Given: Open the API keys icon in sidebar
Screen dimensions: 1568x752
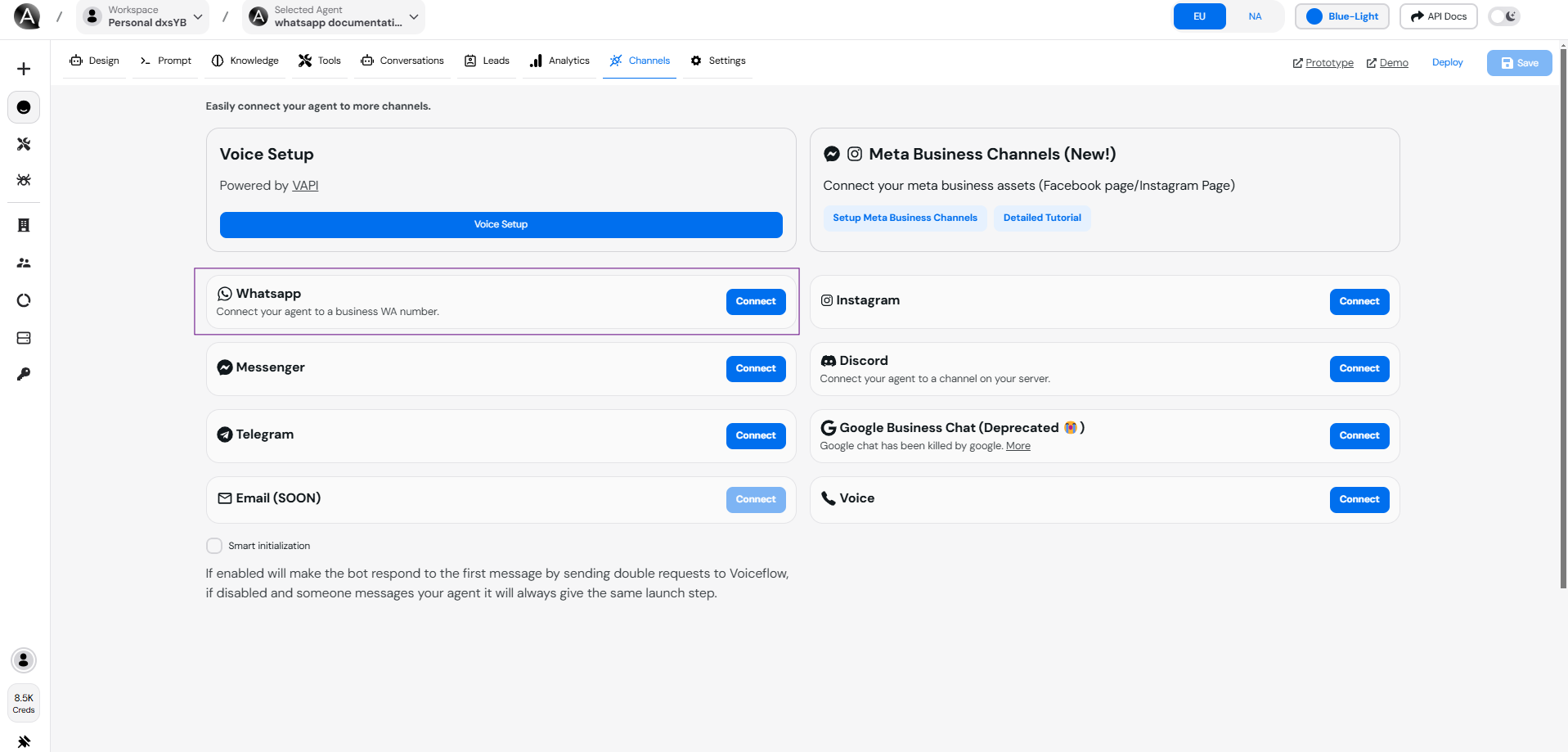Looking at the screenshot, I should (23, 374).
